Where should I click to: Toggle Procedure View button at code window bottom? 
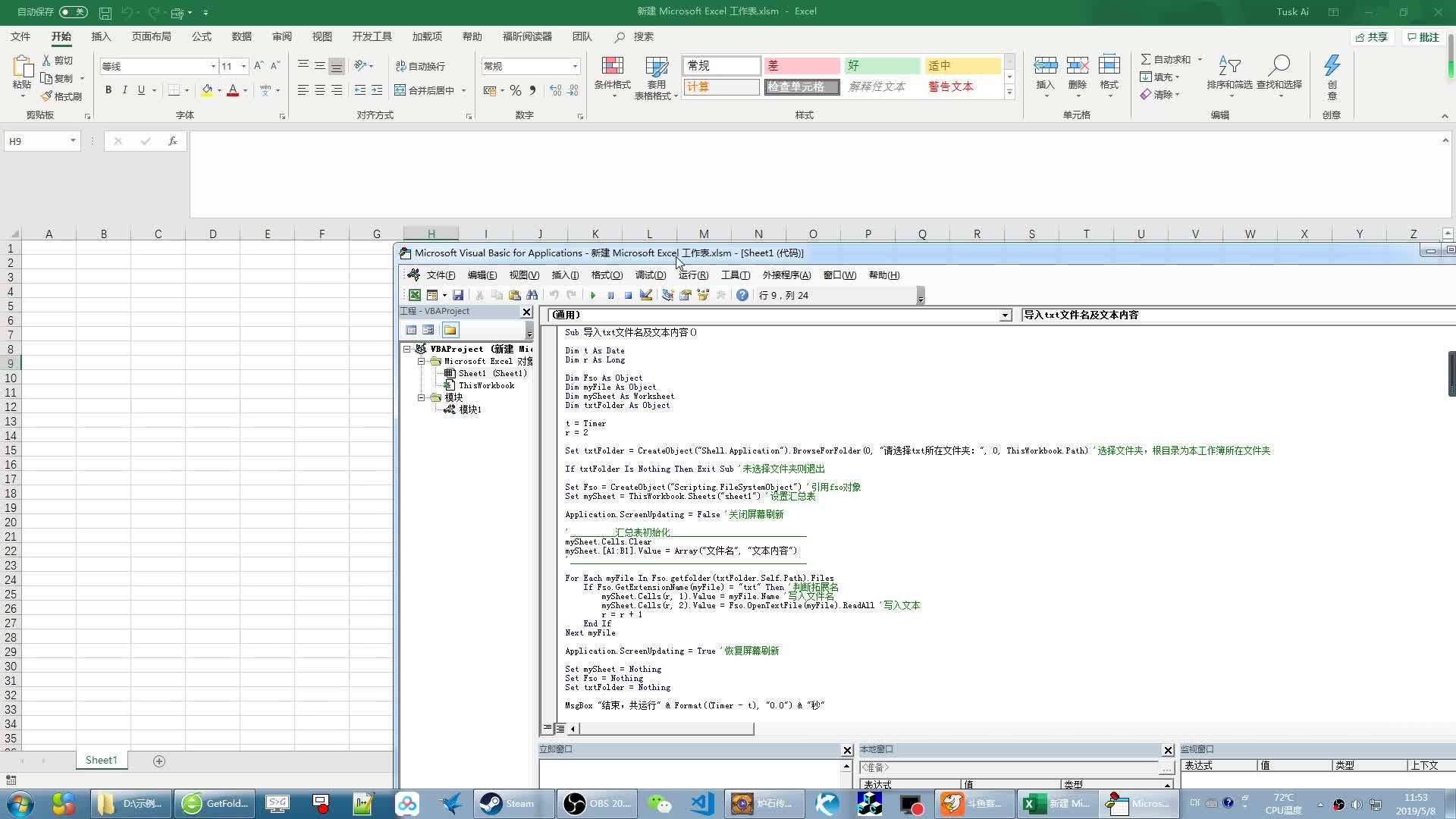pyautogui.click(x=548, y=729)
